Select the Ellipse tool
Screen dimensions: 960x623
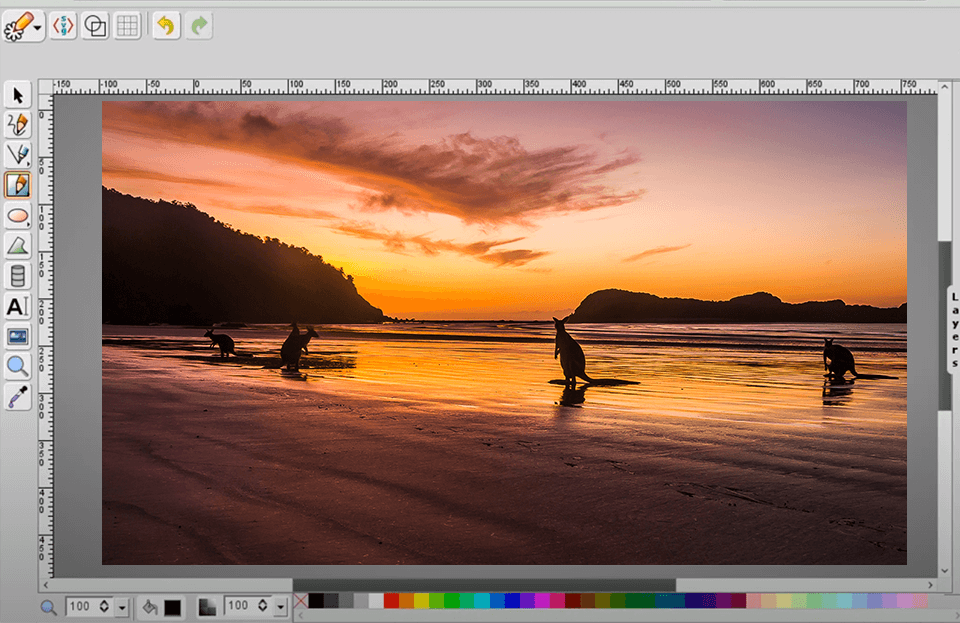point(18,215)
